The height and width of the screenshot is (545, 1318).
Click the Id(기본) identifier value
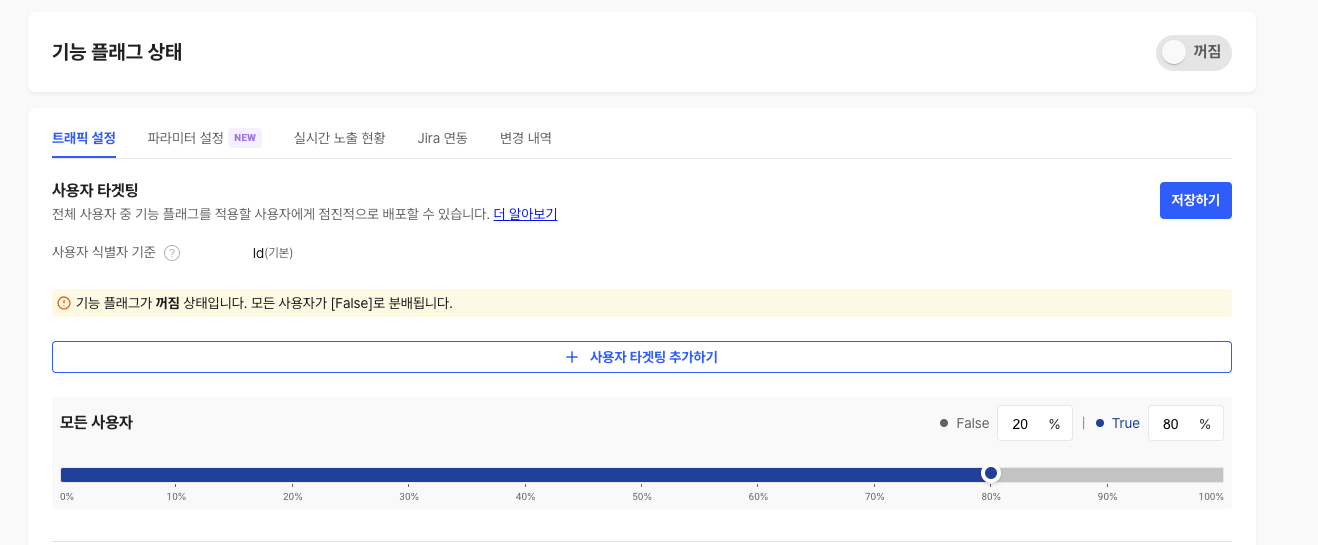click(273, 253)
